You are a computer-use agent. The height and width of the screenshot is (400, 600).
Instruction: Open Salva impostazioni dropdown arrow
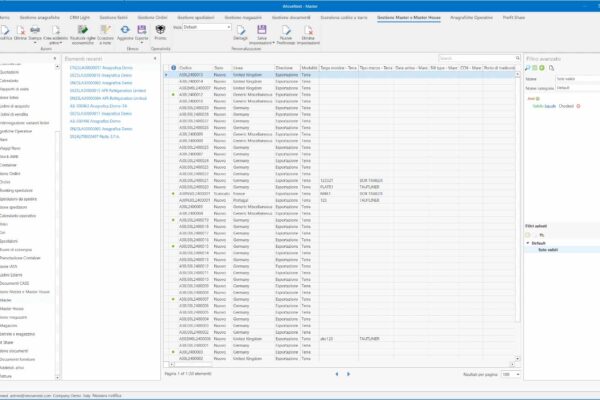pos(273,43)
